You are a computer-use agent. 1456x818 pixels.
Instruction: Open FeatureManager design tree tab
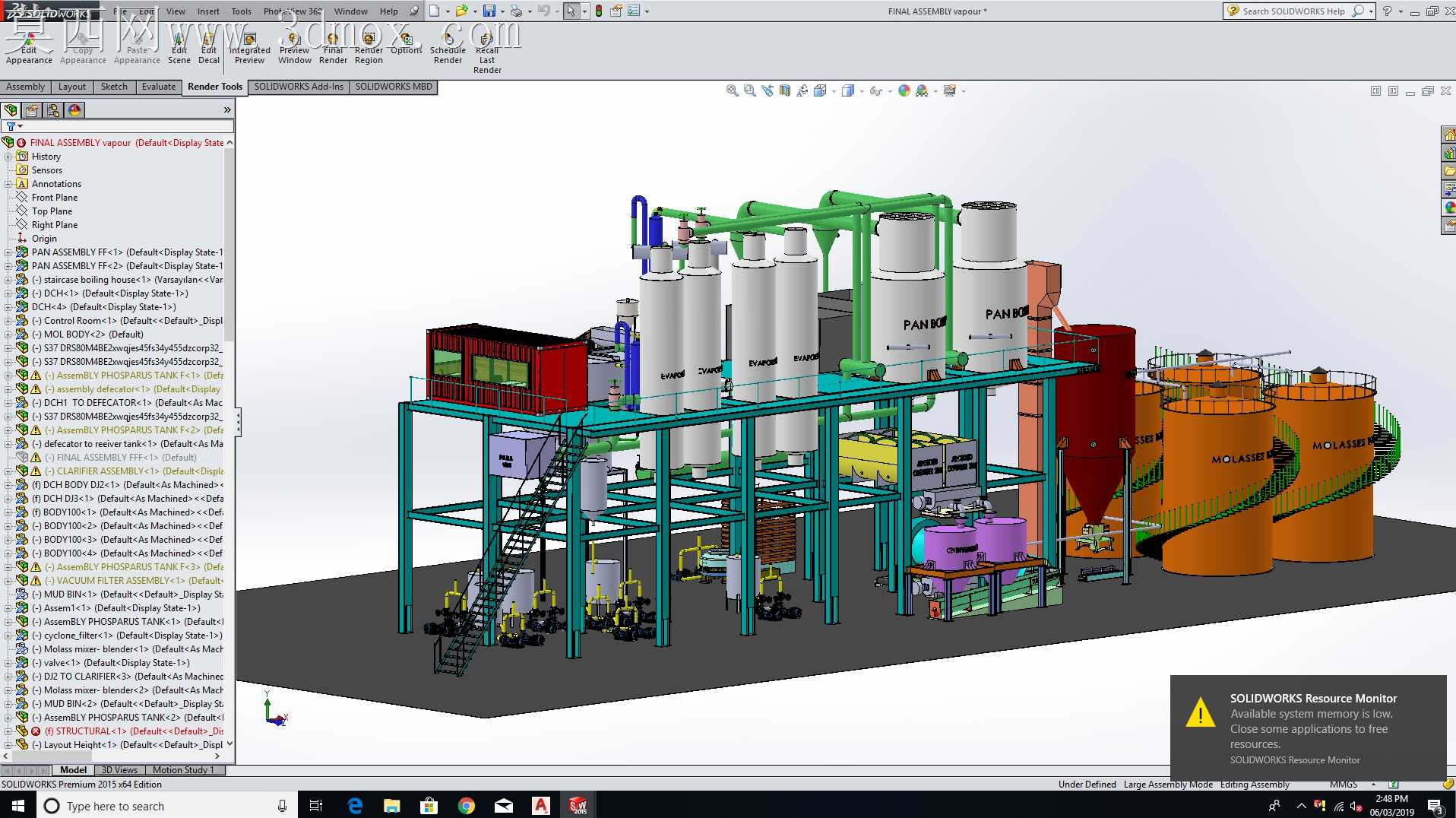11,110
